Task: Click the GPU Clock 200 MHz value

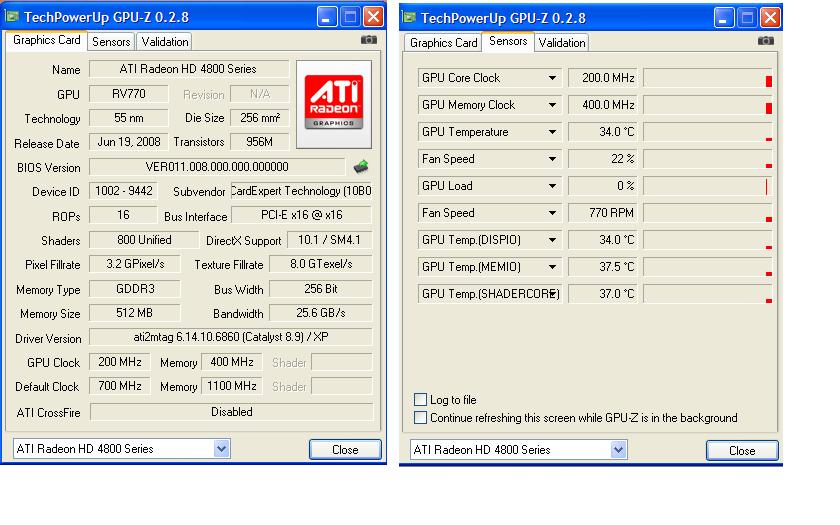Action: [x=119, y=362]
